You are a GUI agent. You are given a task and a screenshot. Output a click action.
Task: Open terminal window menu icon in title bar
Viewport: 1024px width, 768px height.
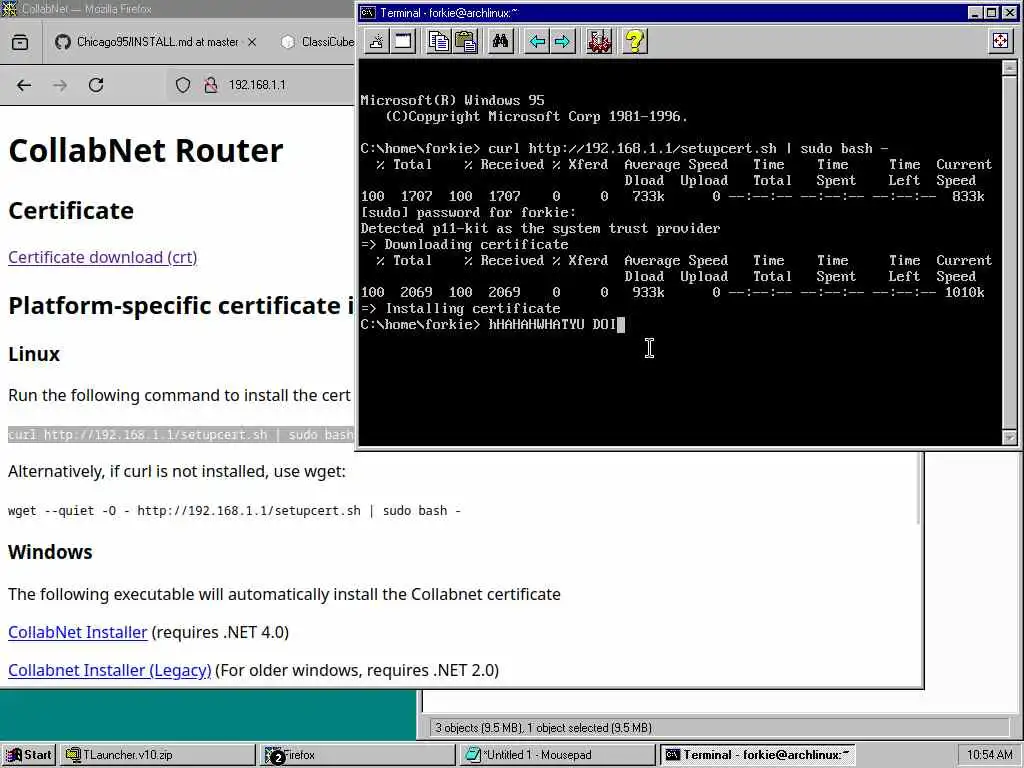368,12
